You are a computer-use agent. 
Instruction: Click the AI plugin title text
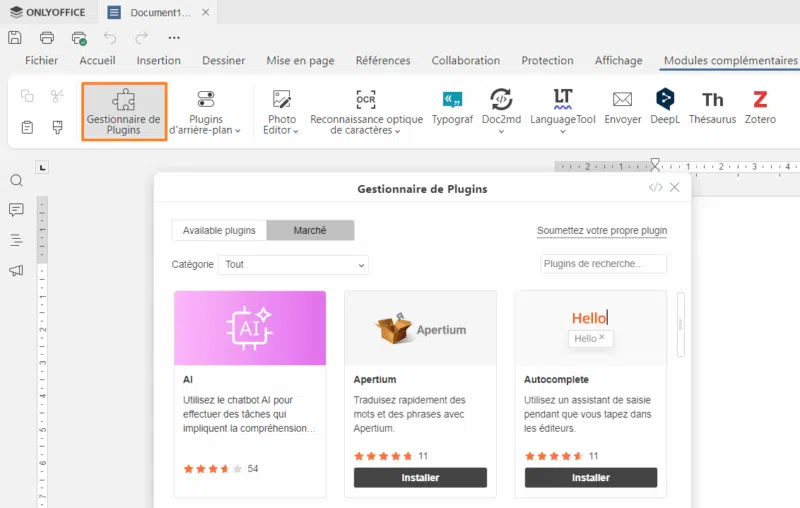coord(188,379)
